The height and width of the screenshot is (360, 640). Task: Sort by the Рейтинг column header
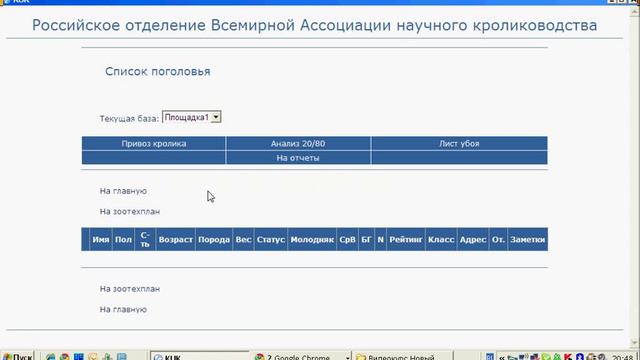coord(406,240)
